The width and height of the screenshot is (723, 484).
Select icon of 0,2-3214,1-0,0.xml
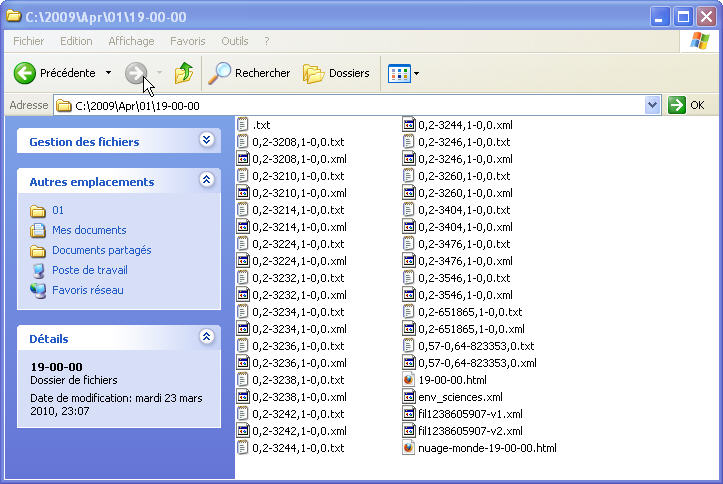click(x=243, y=227)
